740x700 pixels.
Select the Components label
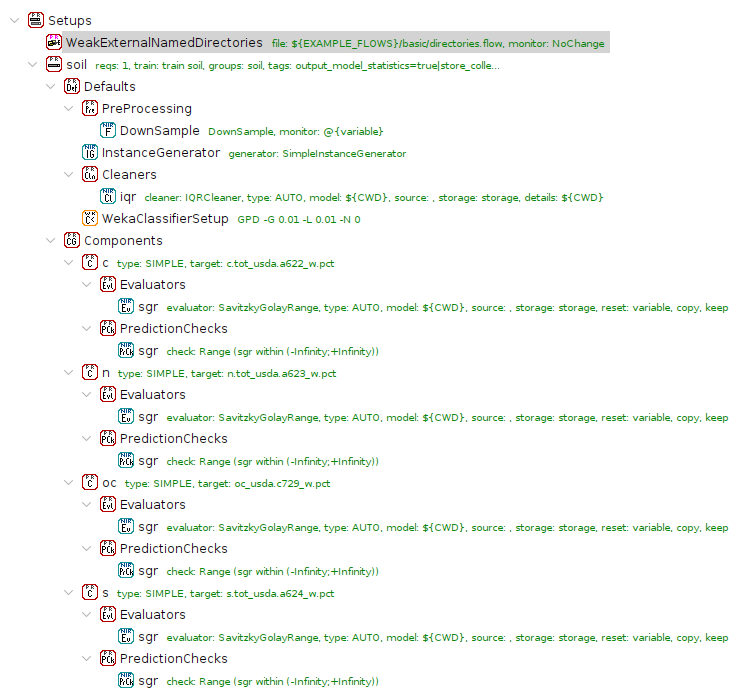pos(123,241)
